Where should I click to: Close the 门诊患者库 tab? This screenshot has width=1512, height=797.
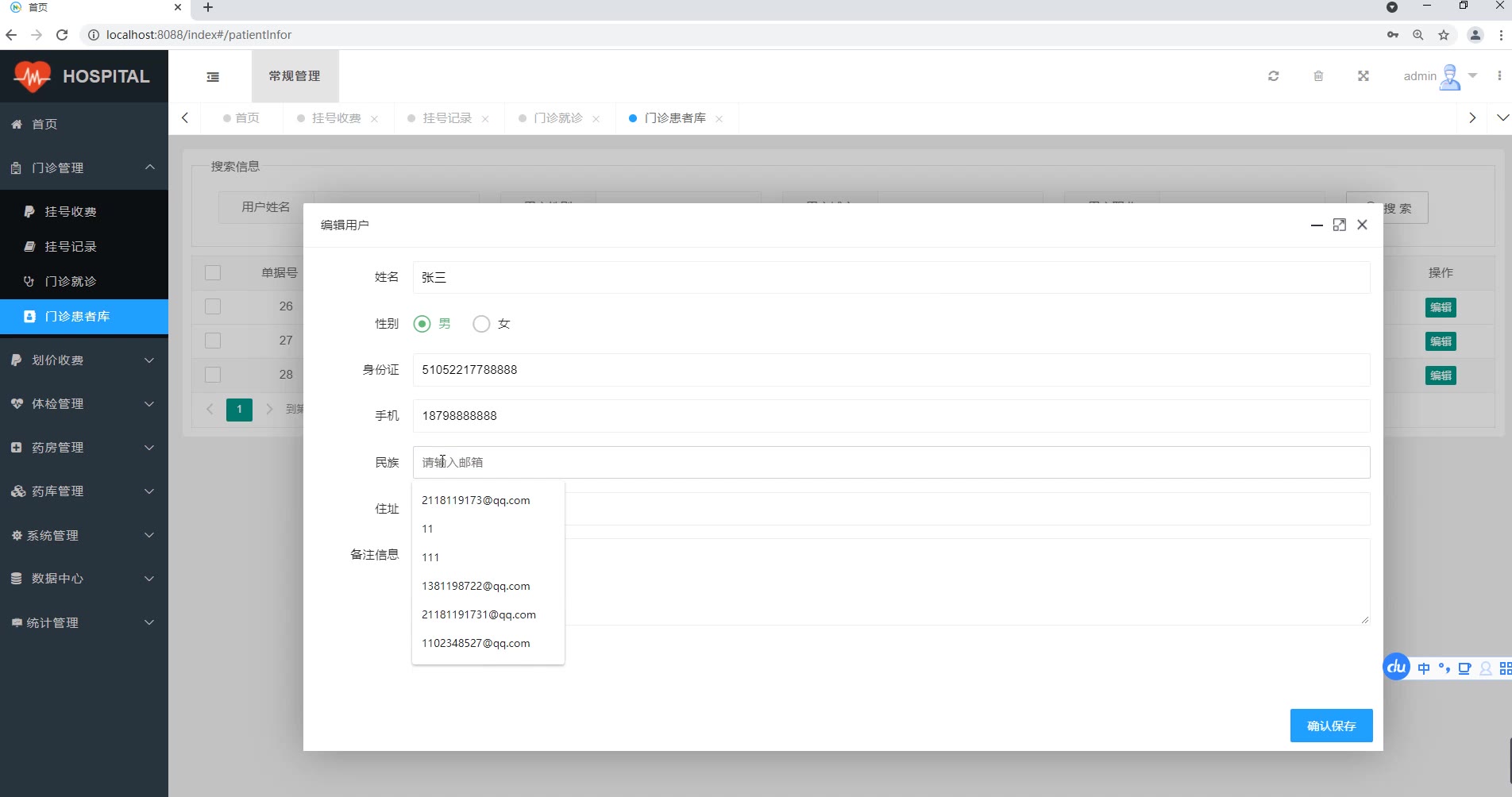point(719,119)
